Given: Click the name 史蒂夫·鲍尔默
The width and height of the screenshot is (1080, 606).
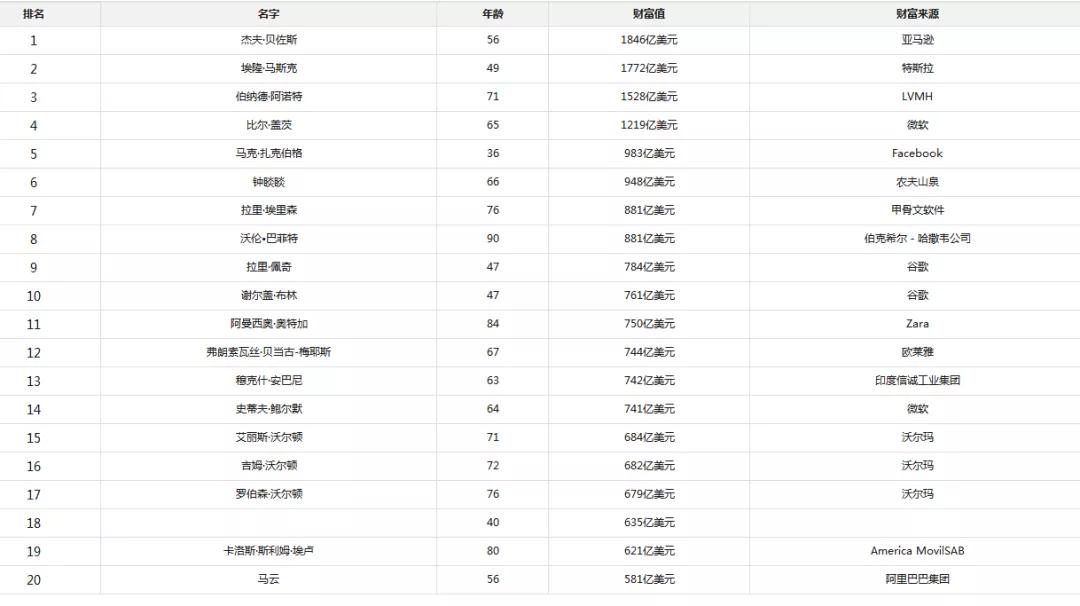Looking at the screenshot, I should (x=268, y=409).
